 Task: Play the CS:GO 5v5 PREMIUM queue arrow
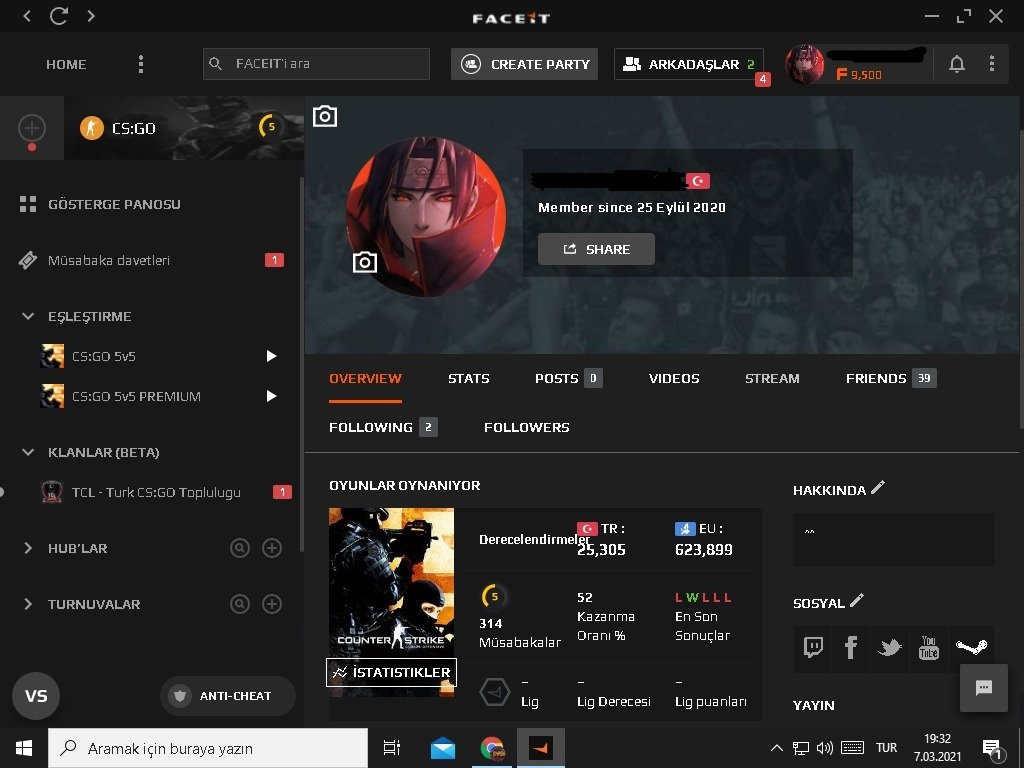point(272,396)
